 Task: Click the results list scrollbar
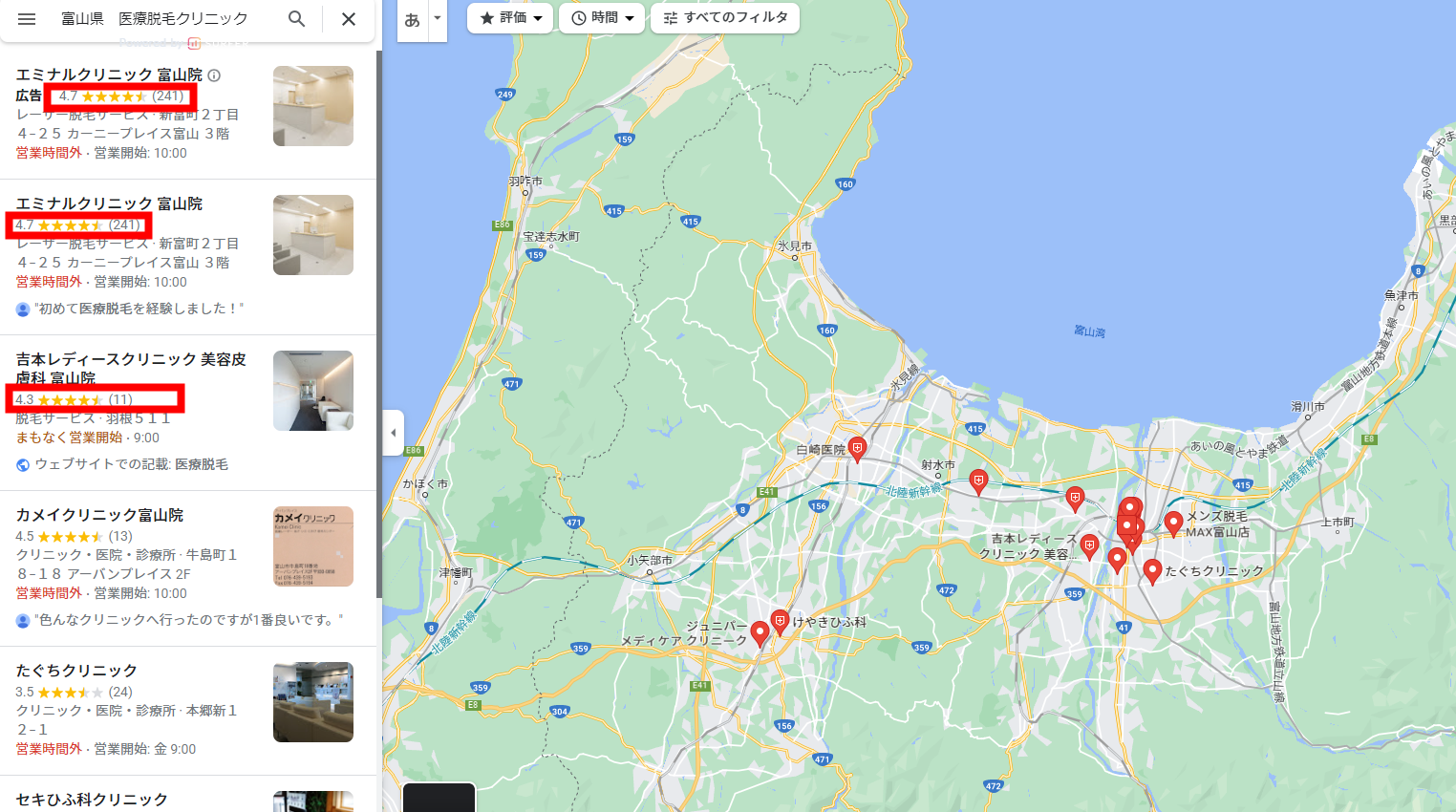click(379, 325)
